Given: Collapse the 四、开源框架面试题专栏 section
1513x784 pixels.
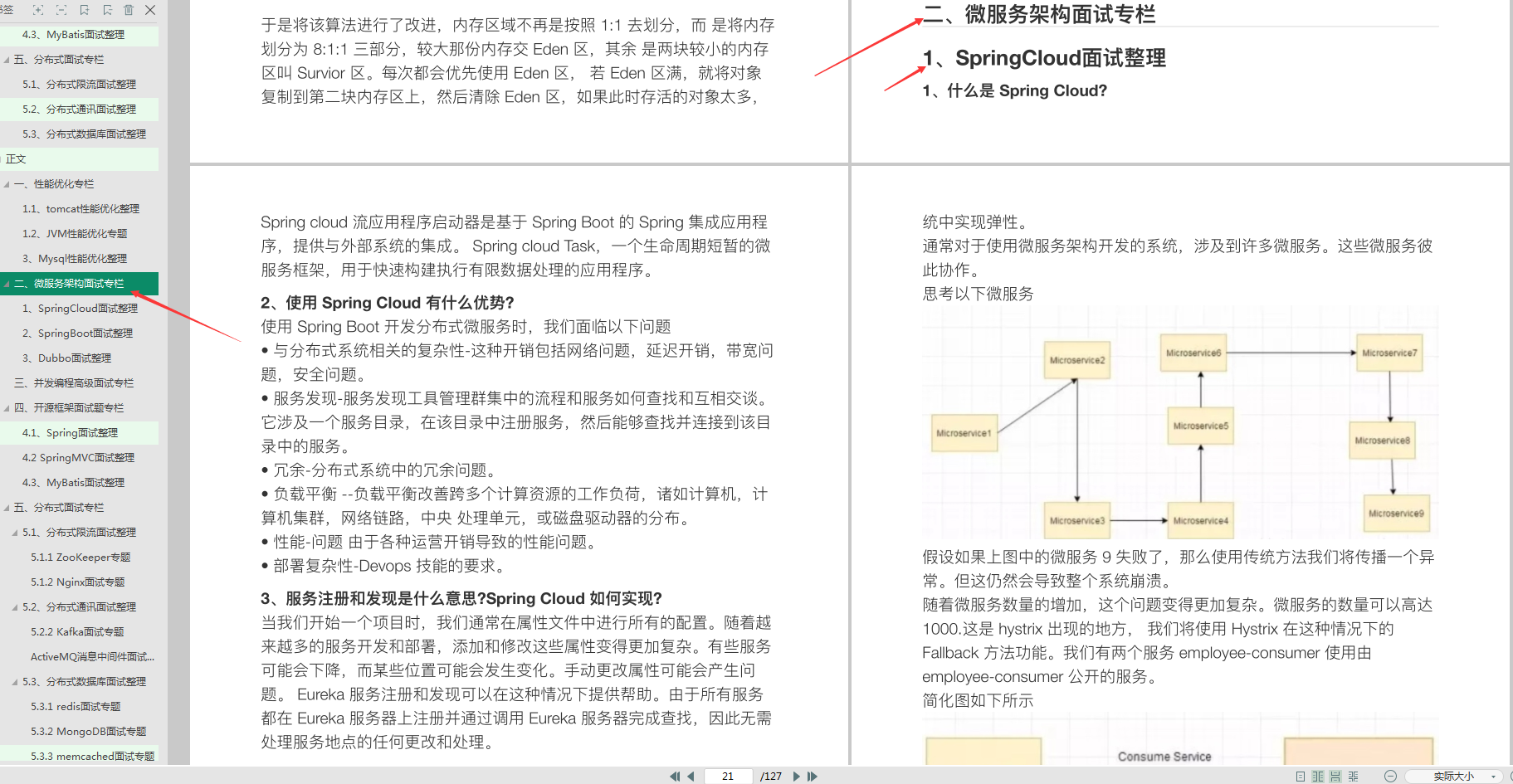Looking at the screenshot, I should pyautogui.click(x=7, y=408).
